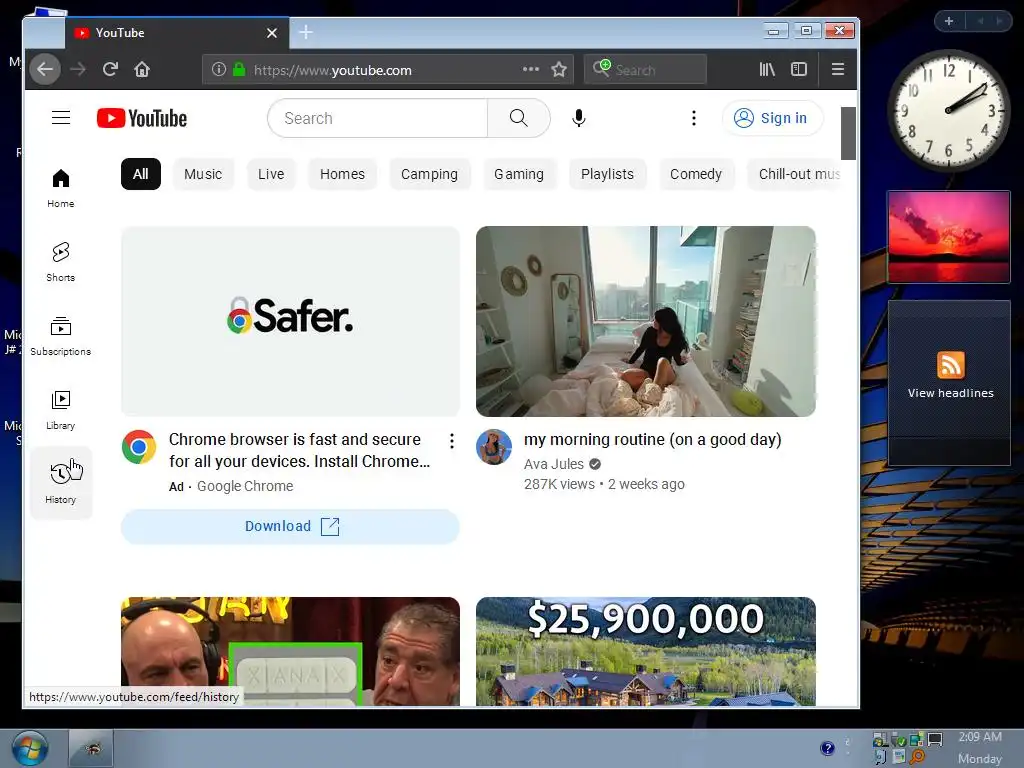Open the Firefox hamburger menu

coord(838,69)
